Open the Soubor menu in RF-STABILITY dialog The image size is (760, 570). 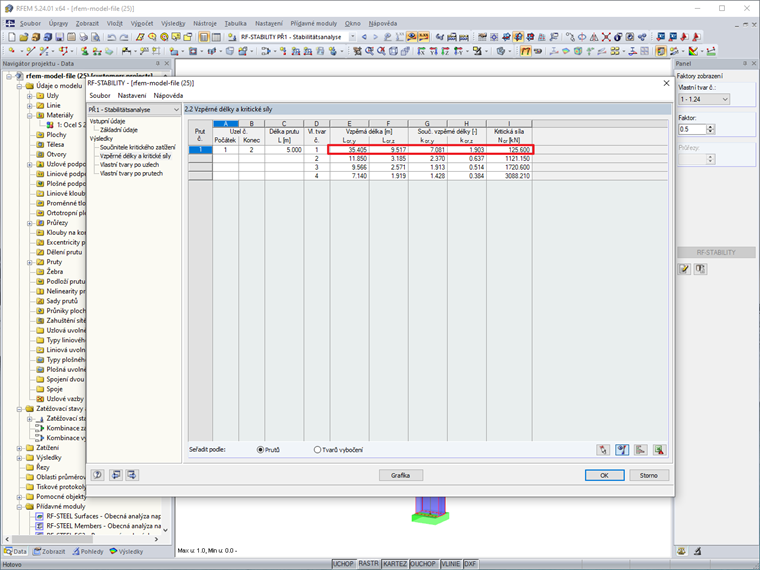(99, 95)
